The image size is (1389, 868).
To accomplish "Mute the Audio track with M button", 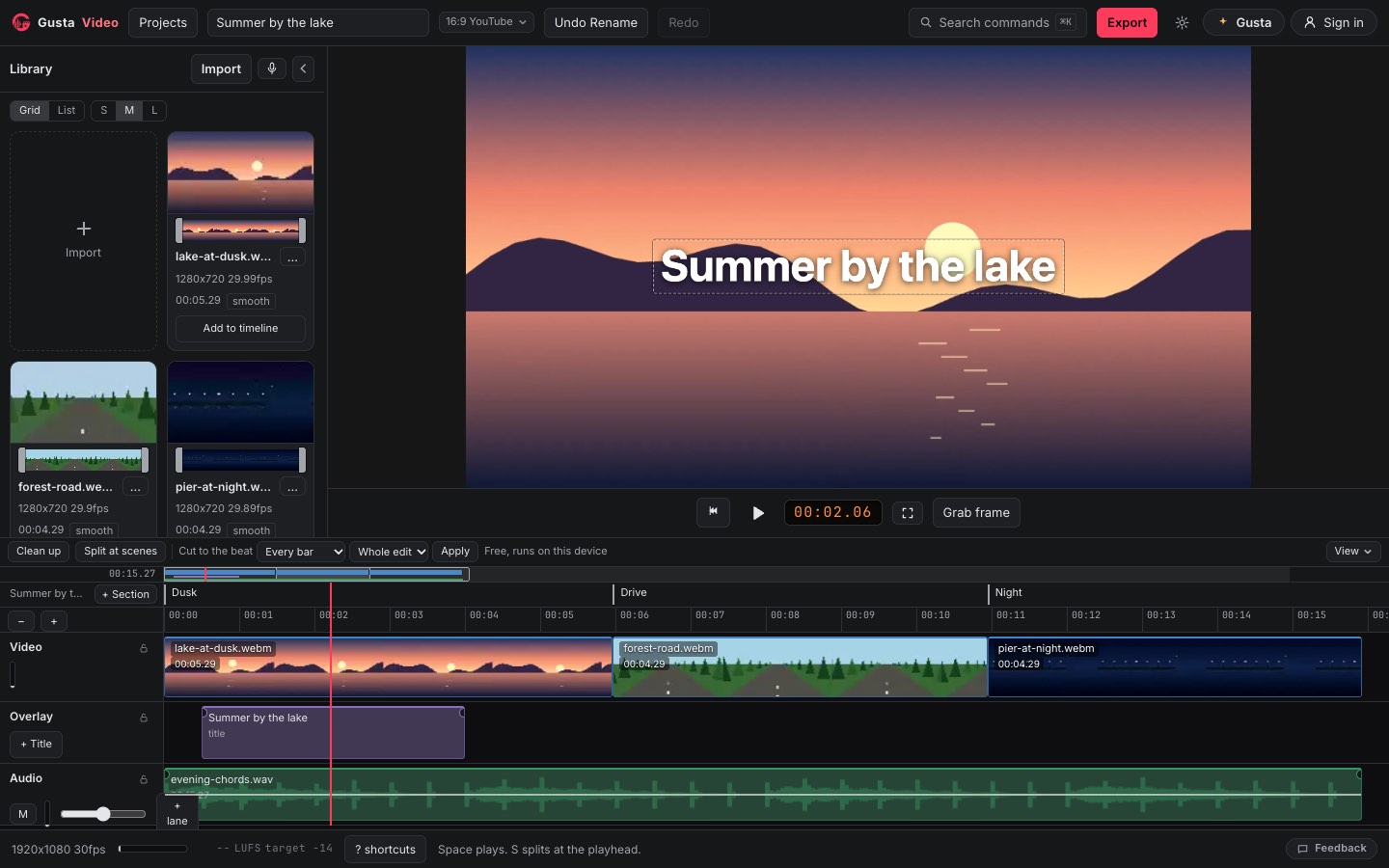I will pyautogui.click(x=23, y=814).
